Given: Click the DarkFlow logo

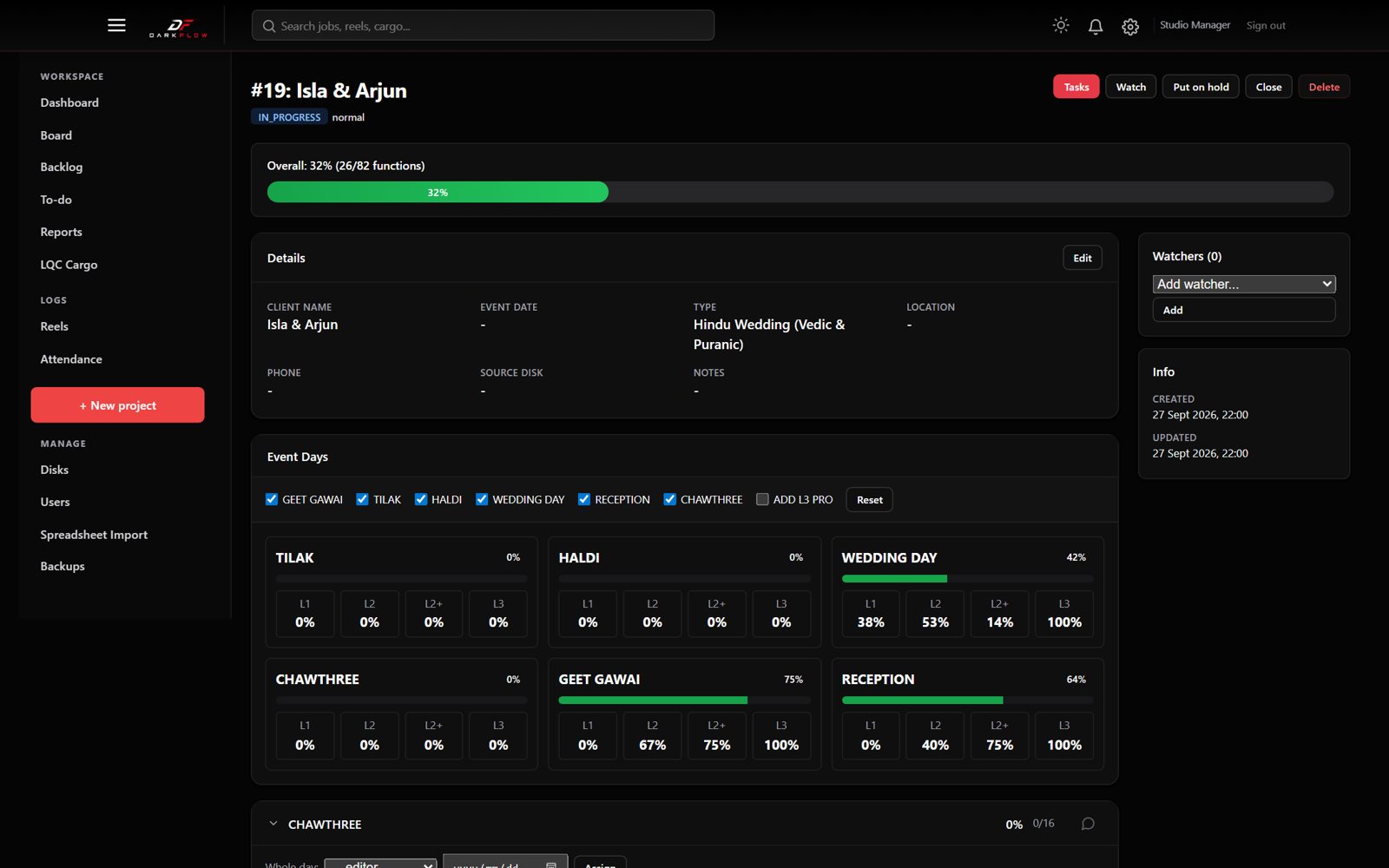Looking at the screenshot, I should point(178,27).
